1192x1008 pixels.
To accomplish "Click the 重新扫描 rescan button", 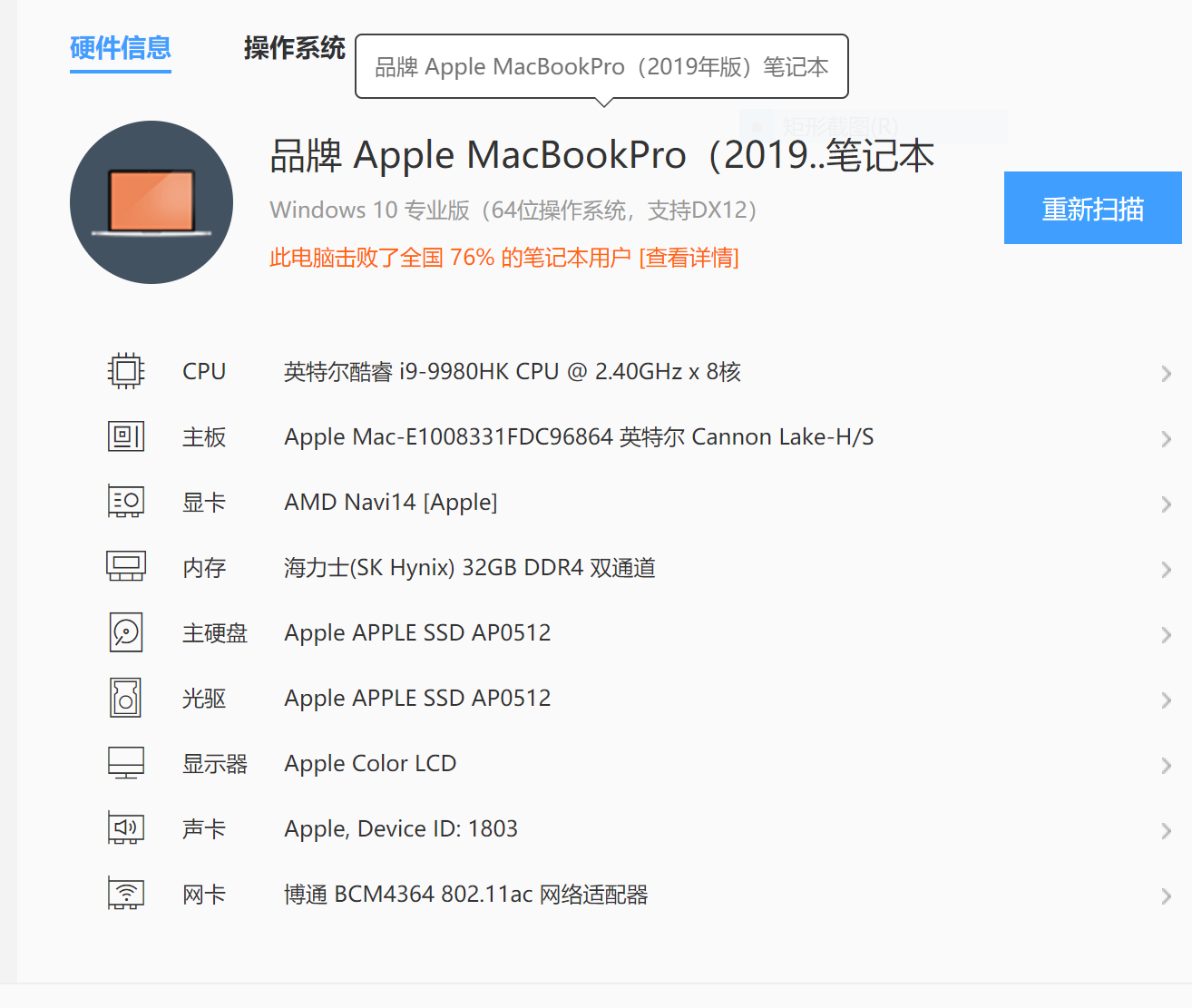I will (1092, 209).
